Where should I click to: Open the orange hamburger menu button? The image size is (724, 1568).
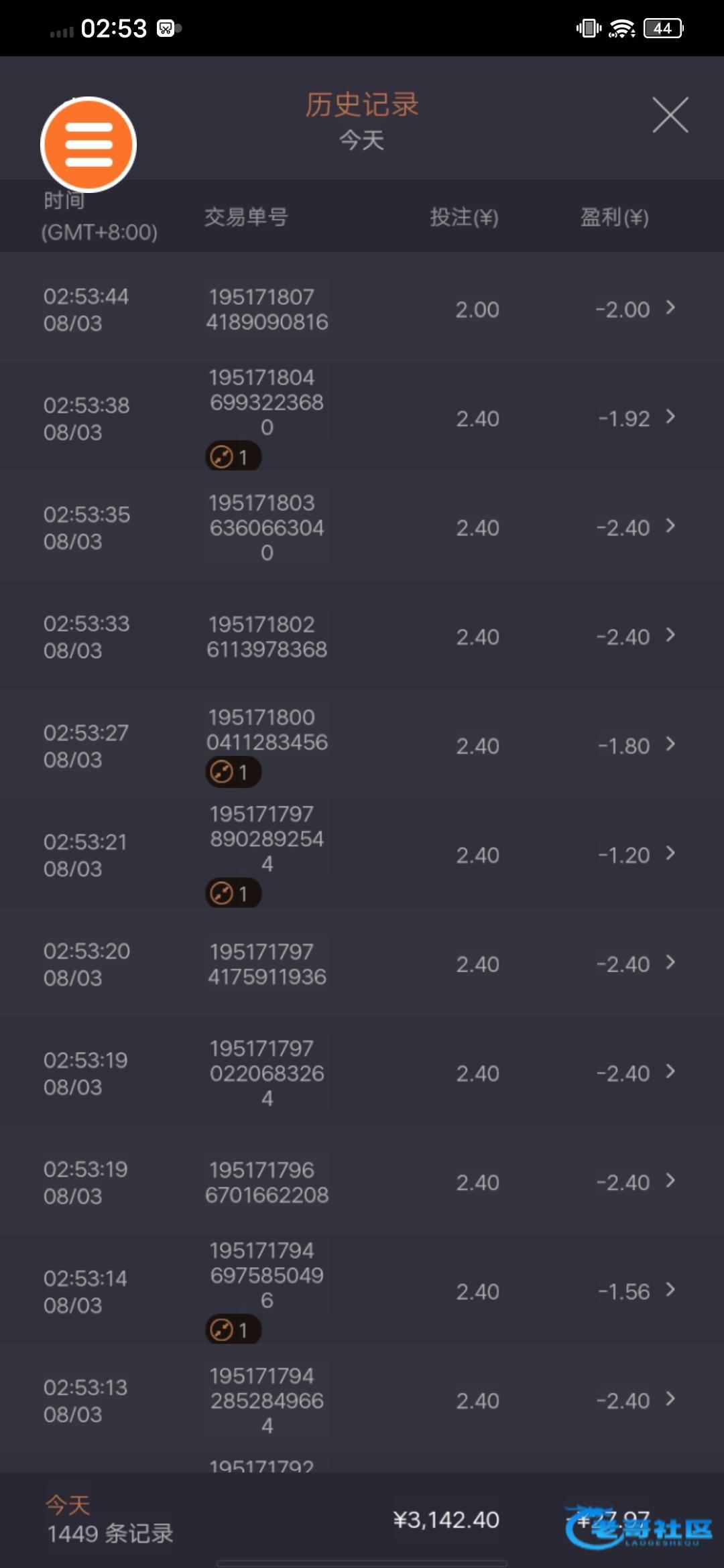[88, 145]
